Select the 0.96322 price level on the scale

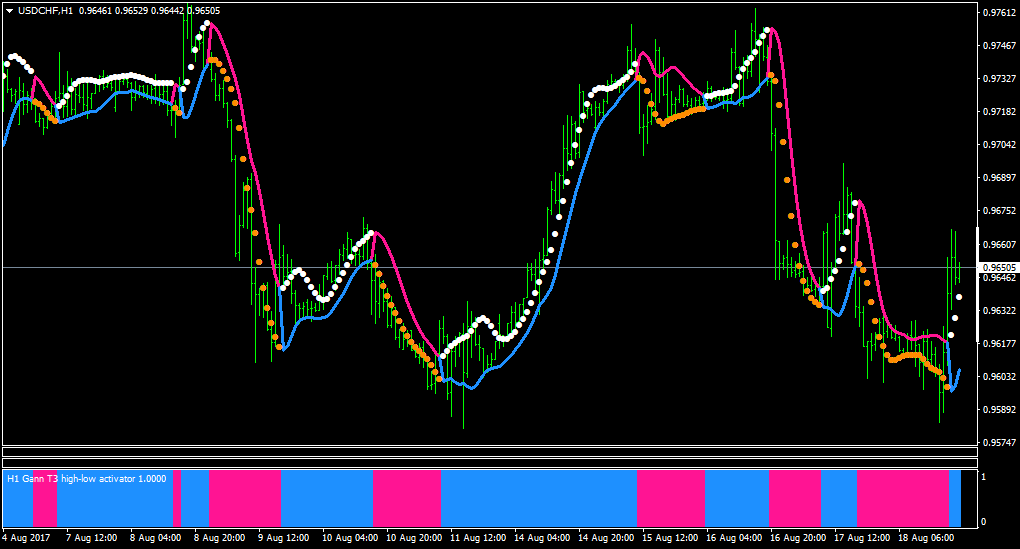pyautogui.click(x=1000, y=311)
